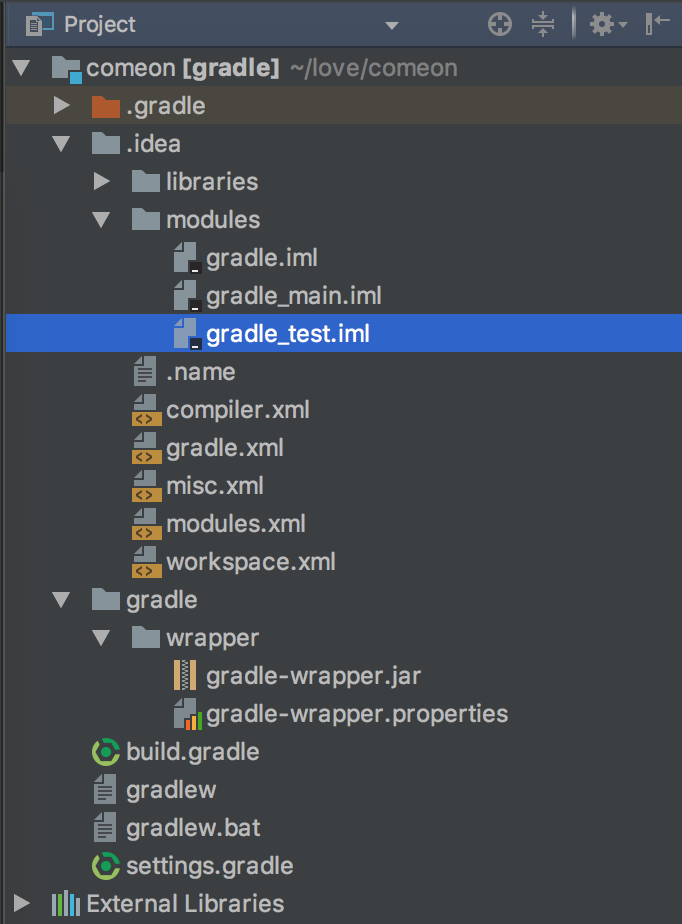Expand the libraries folder
This screenshot has height=924, width=682.
tap(101, 182)
